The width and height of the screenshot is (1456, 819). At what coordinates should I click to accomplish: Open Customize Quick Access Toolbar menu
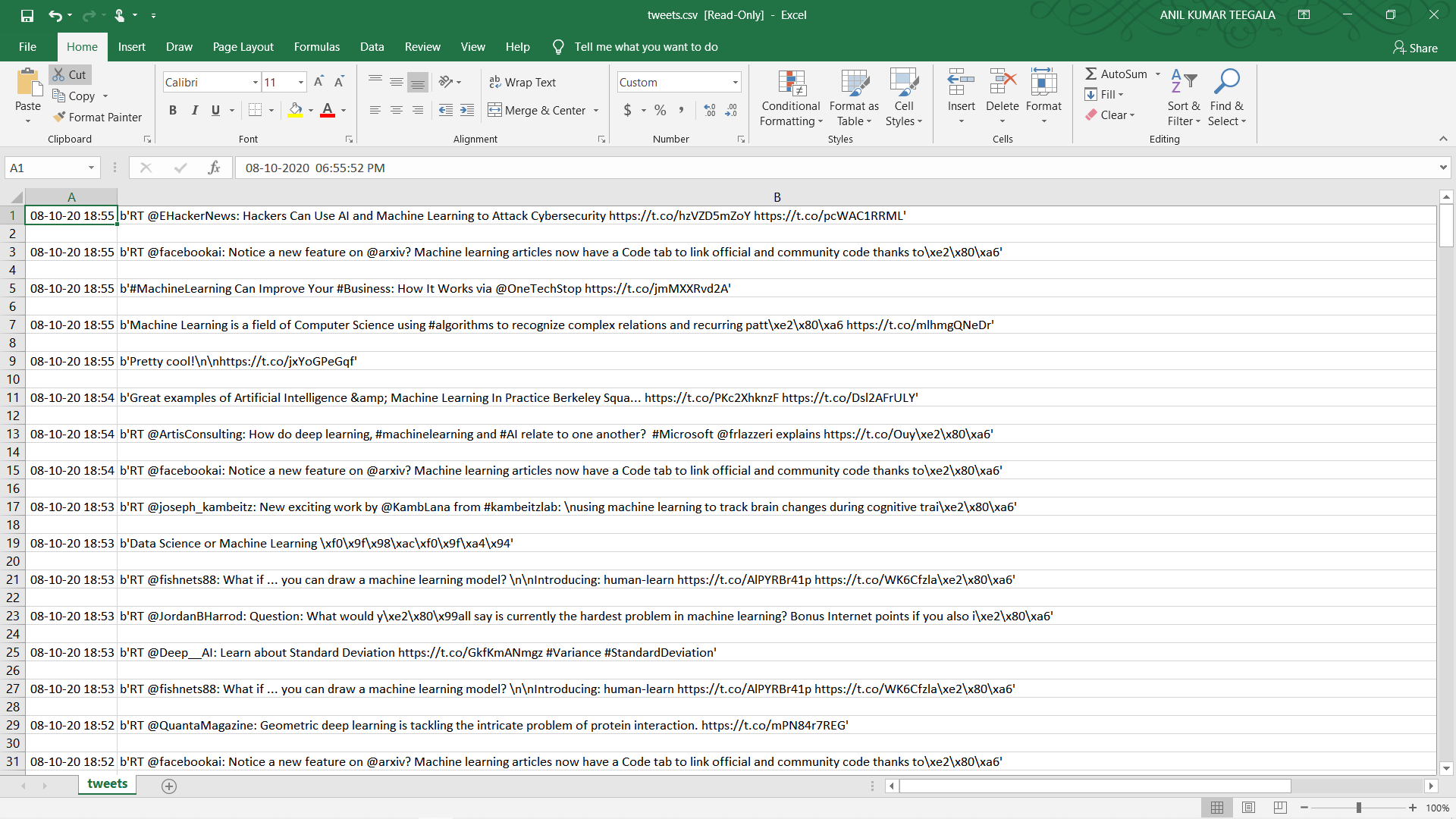[153, 15]
